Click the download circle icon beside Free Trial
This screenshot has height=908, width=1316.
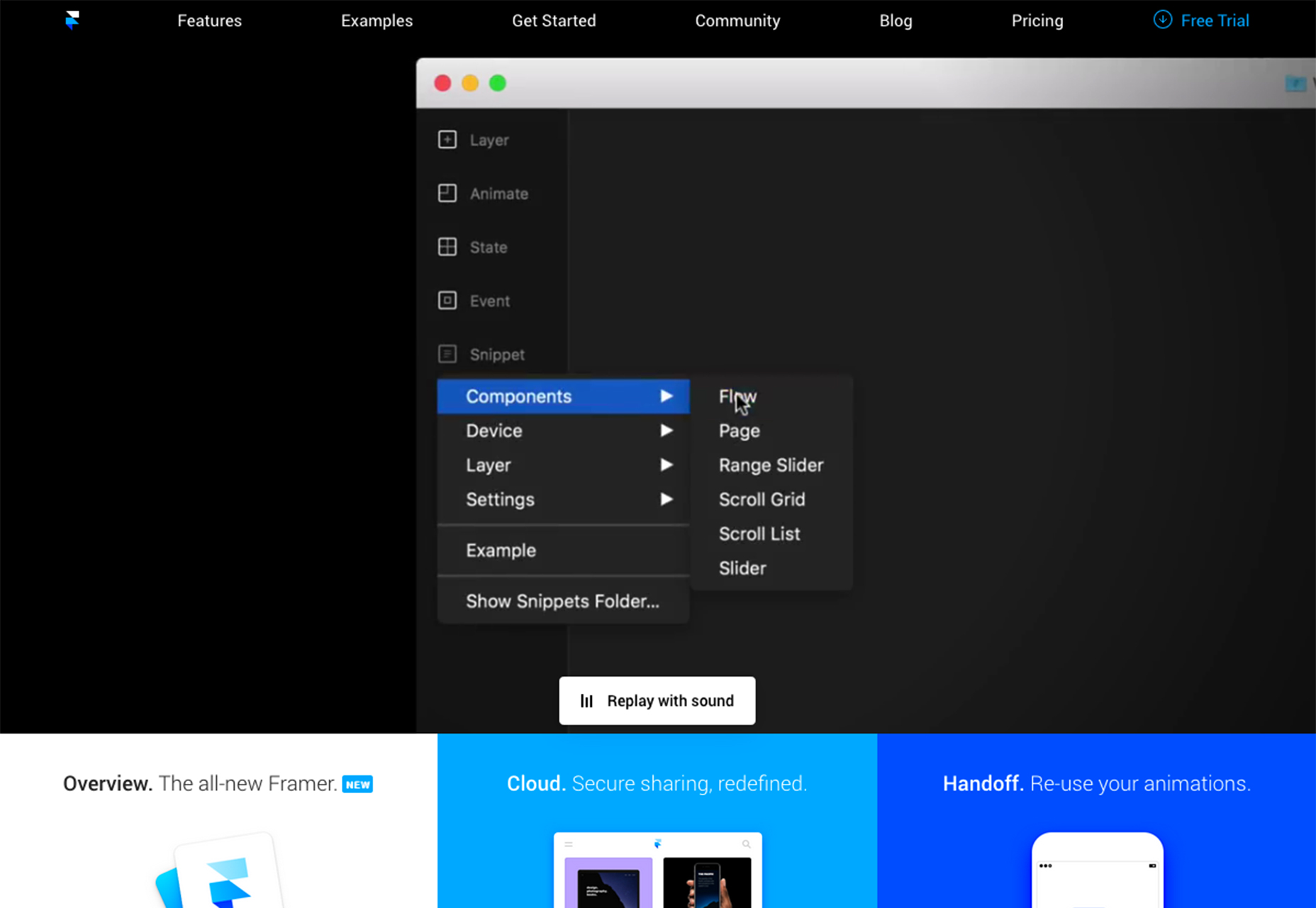pos(1162,20)
